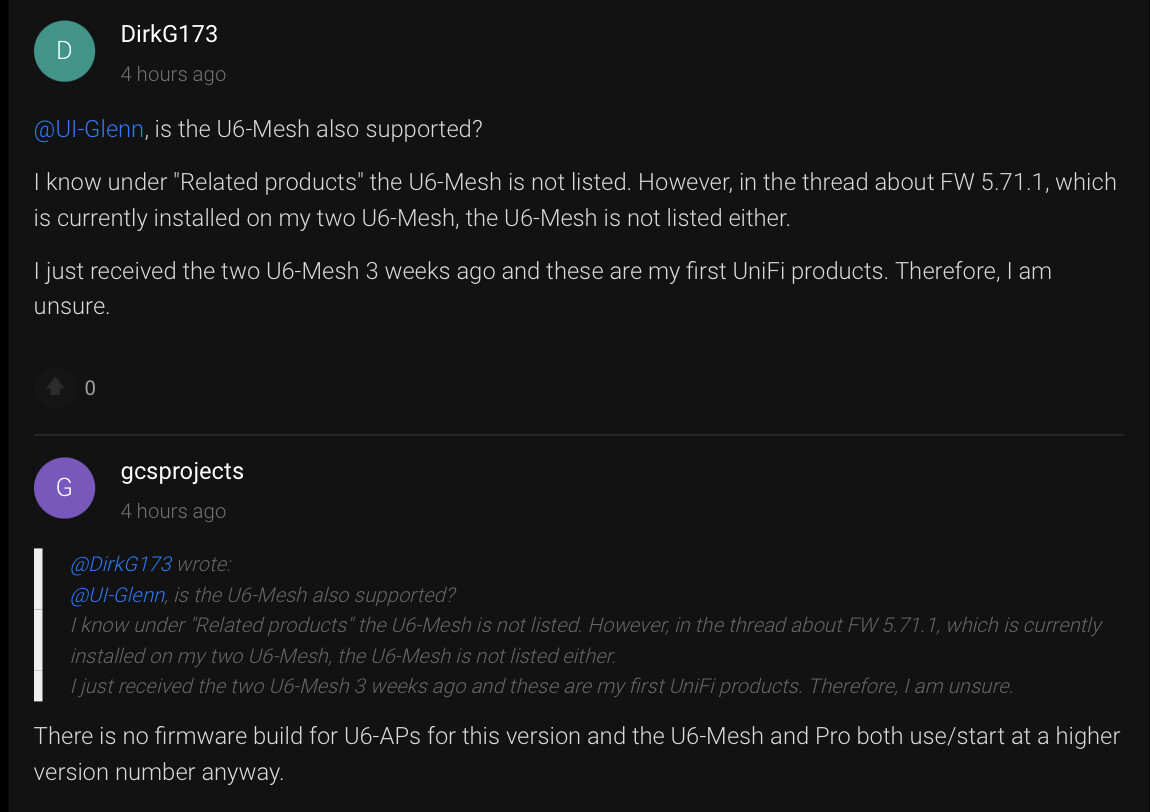
Task: Upvote DirkG173's post with the arrow icon
Action: (x=56, y=387)
